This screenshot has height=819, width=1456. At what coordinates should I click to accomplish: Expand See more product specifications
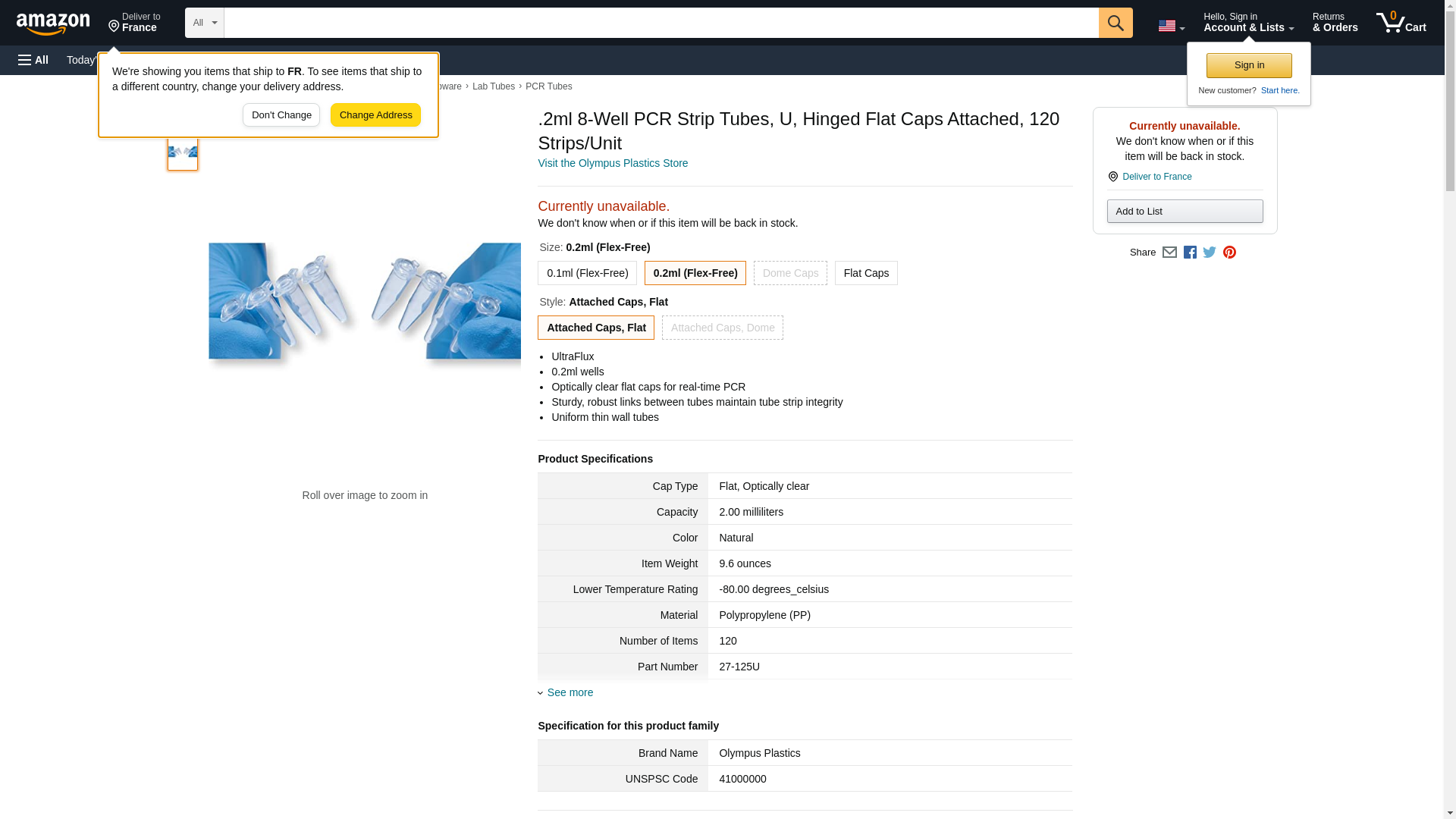click(x=570, y=692)
